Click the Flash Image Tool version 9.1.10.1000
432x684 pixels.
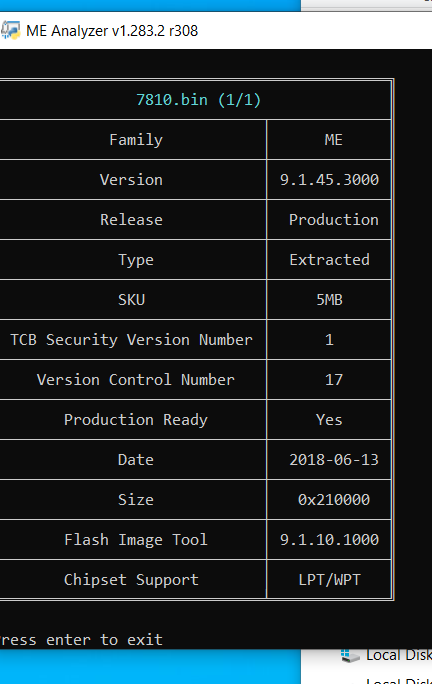tap(329, 540)
